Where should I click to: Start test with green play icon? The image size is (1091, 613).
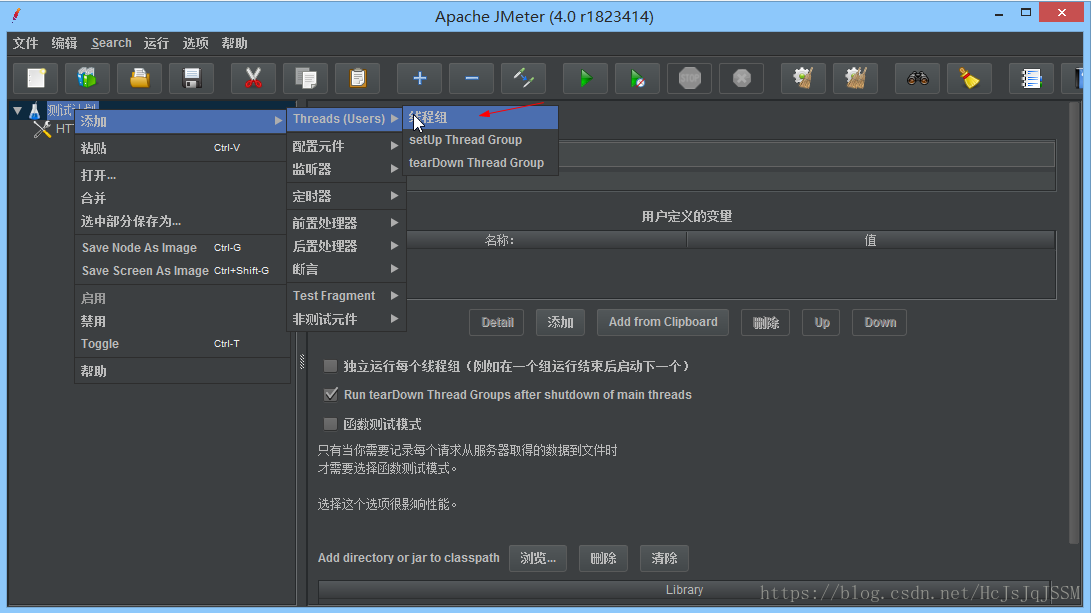pos(585,78)
